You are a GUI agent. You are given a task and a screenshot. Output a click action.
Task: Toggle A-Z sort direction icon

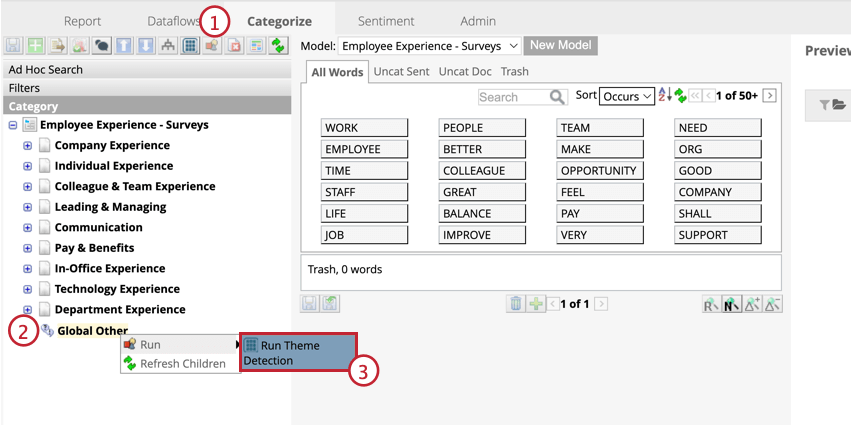(x=665, y=96)
